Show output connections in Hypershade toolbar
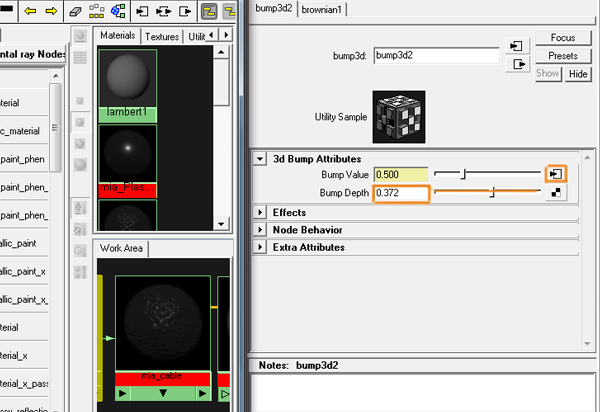The height and width of the screenshot is (412, 600). pos(185,11)
